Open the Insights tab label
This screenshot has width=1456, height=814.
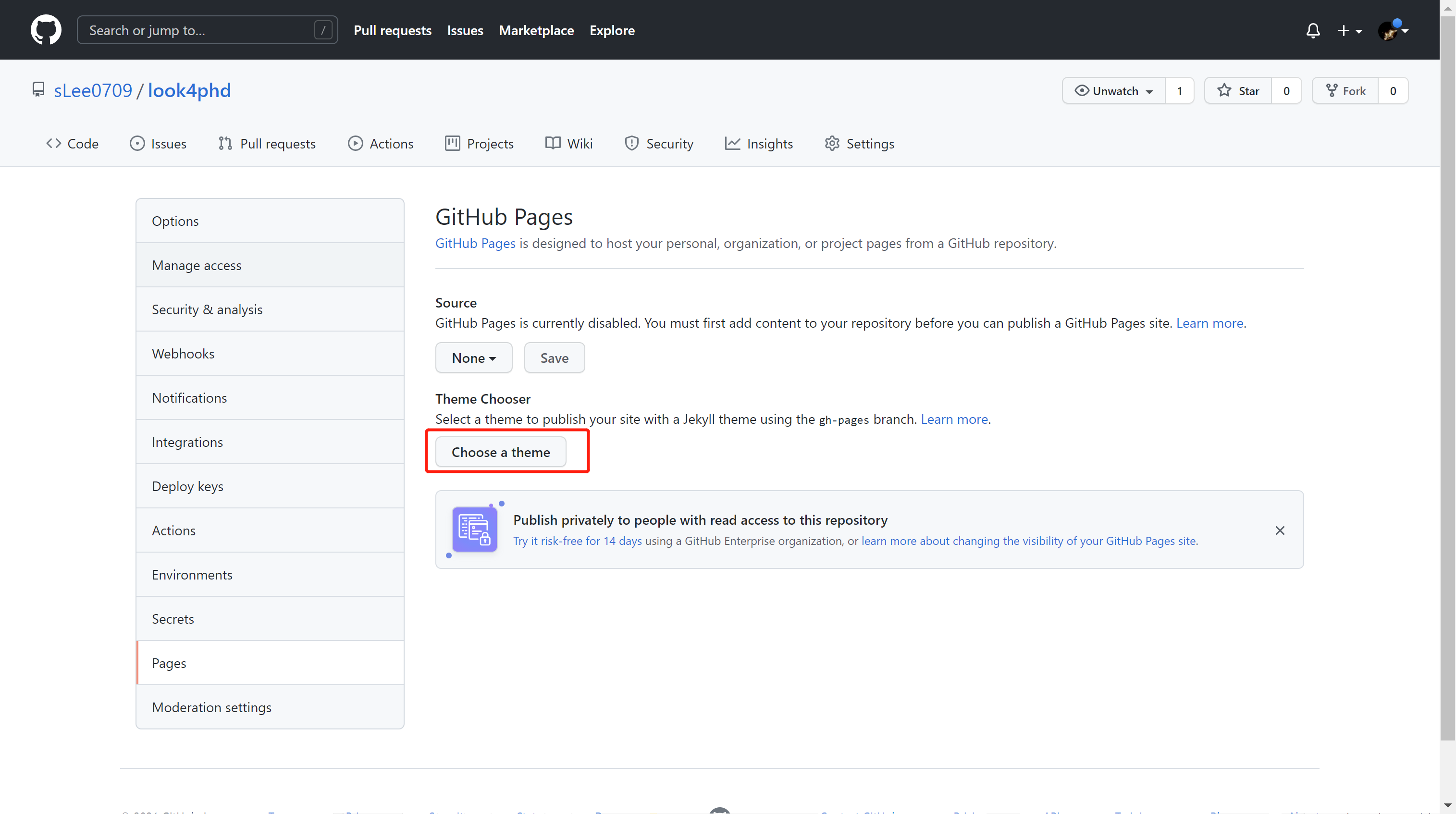pyautogui.click(x=770, y=144)
